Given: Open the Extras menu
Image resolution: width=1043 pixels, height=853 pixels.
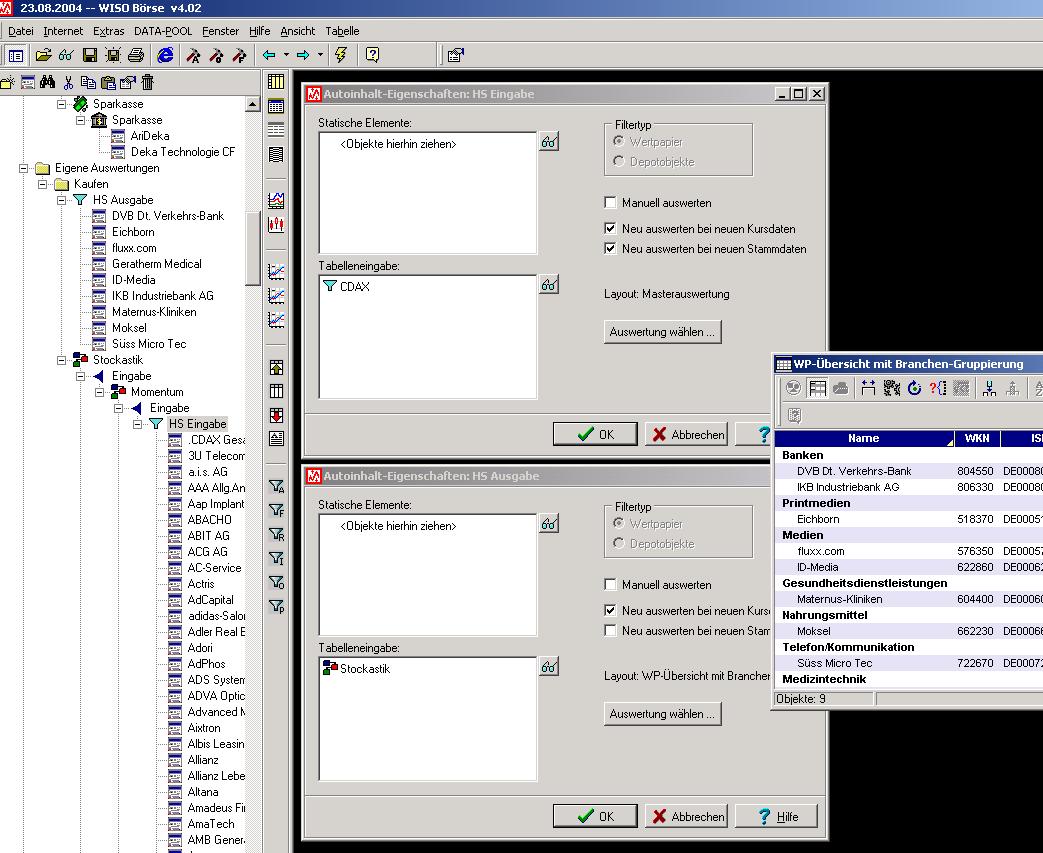Looking at the screenshot, I should coord(108,31).
